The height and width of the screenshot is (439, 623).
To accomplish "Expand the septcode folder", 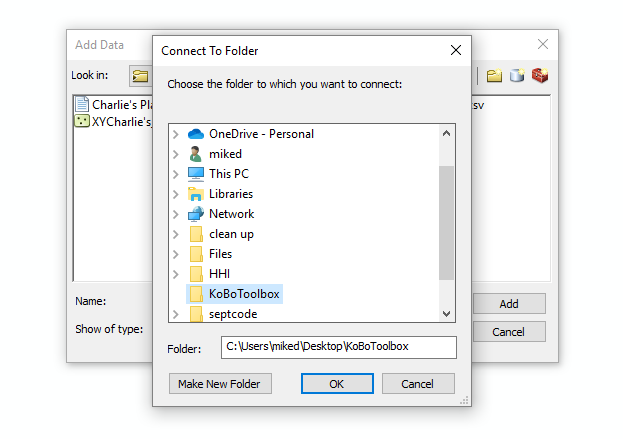I will point(177,314).
